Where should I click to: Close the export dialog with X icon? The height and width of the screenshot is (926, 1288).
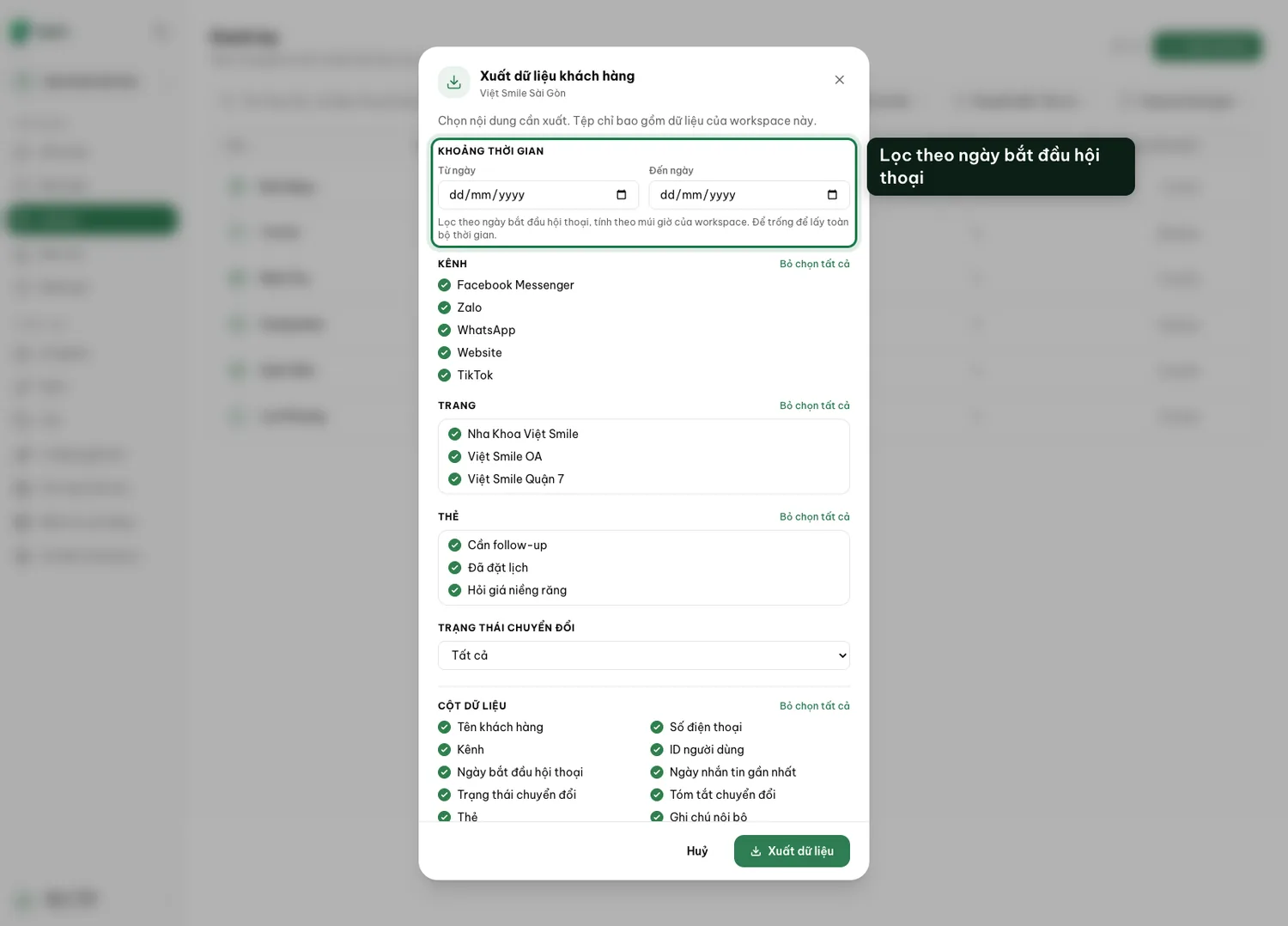840,80
